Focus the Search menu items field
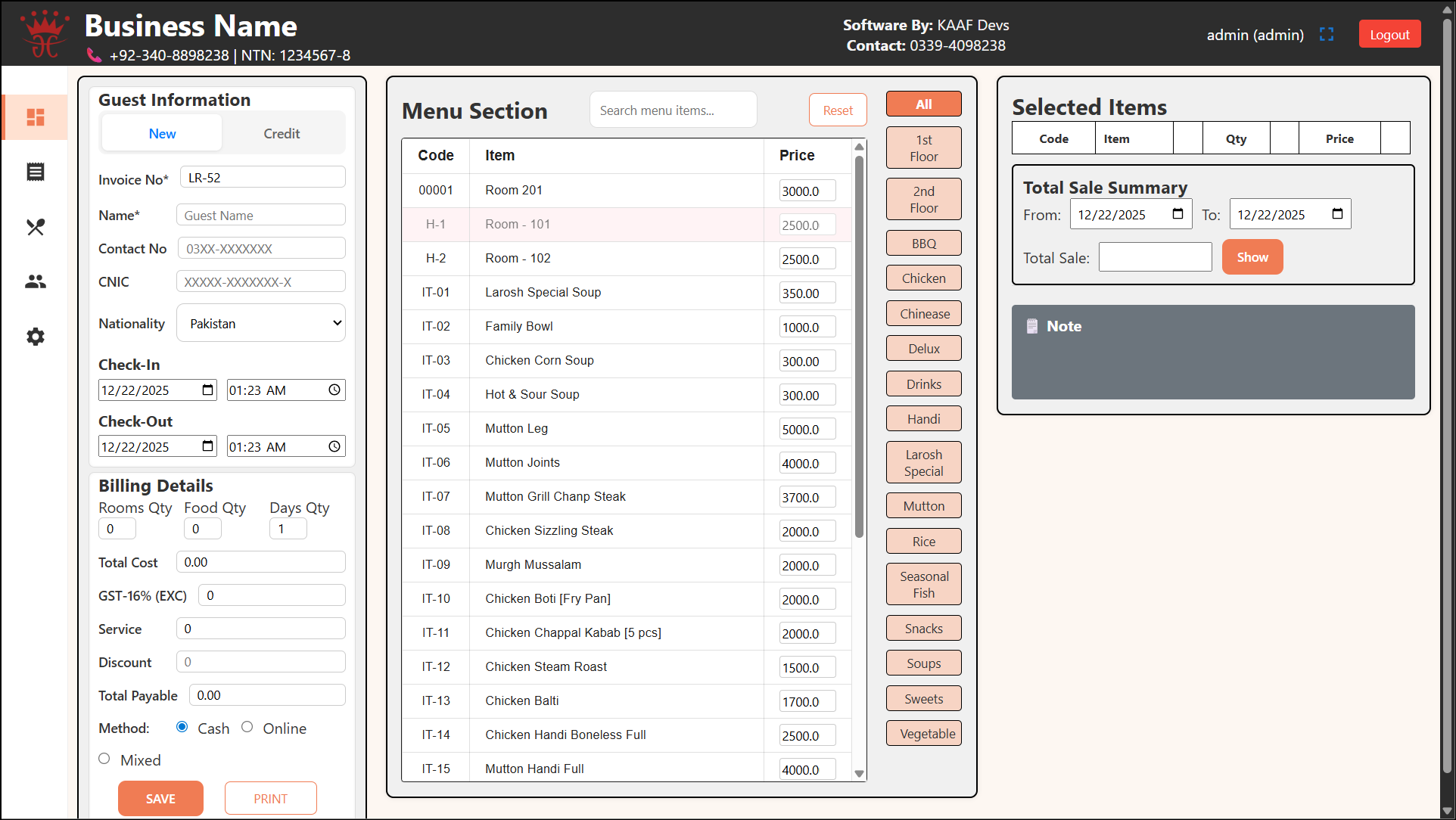 pos(674,110)
